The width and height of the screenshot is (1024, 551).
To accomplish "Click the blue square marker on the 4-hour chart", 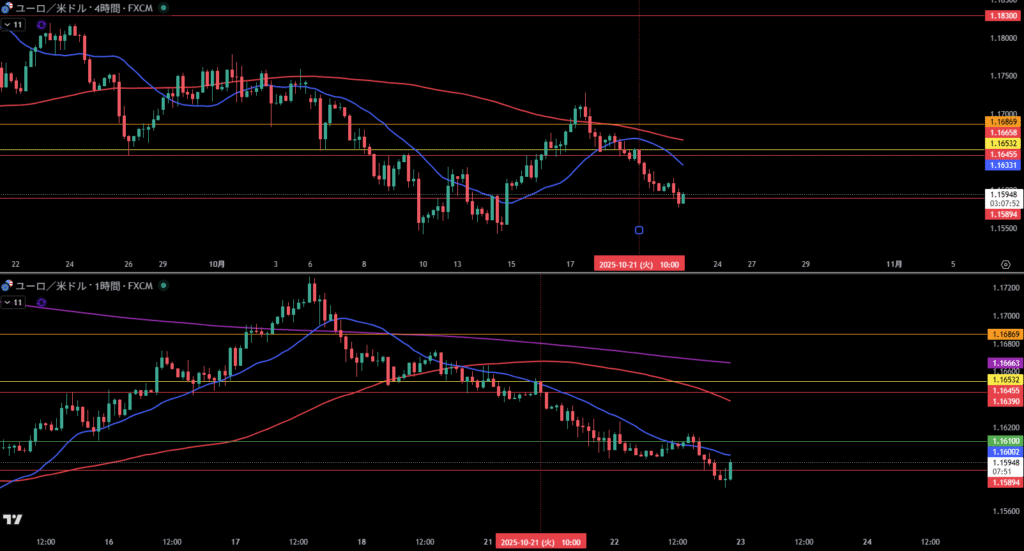I will tap(639, 230).
